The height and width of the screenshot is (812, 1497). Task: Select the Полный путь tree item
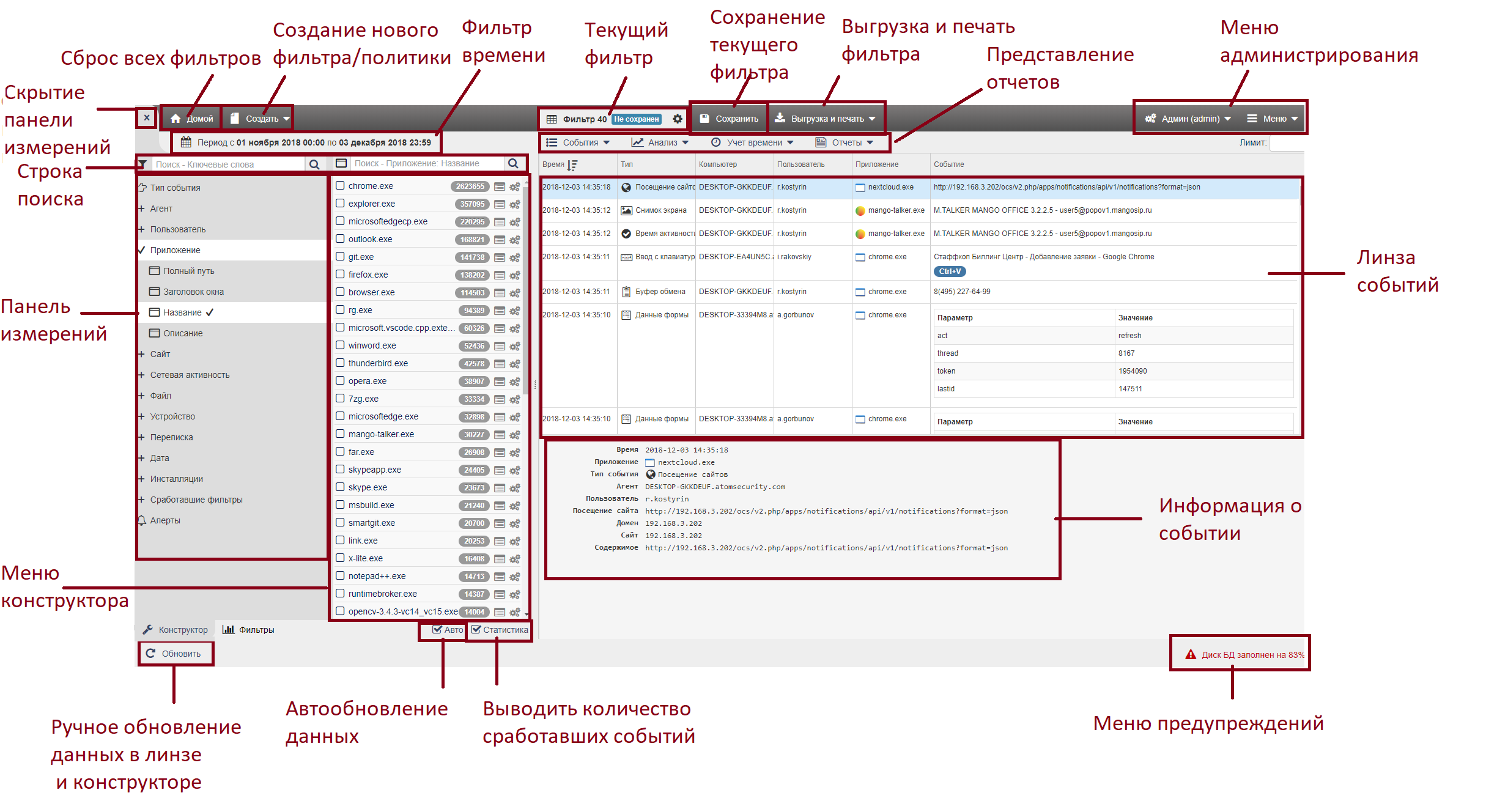pos(188,271)
